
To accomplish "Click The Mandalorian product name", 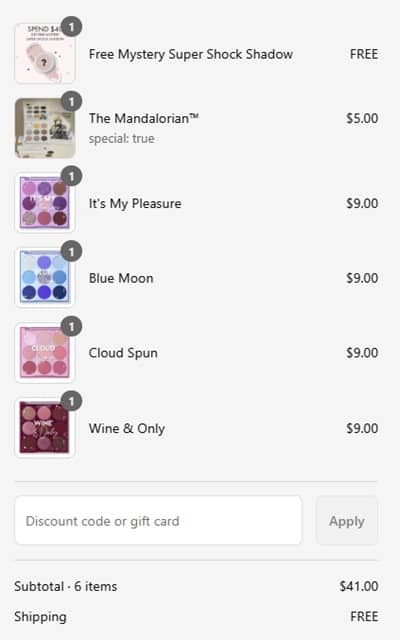I will pyautogui.click(x=144, y=118).
